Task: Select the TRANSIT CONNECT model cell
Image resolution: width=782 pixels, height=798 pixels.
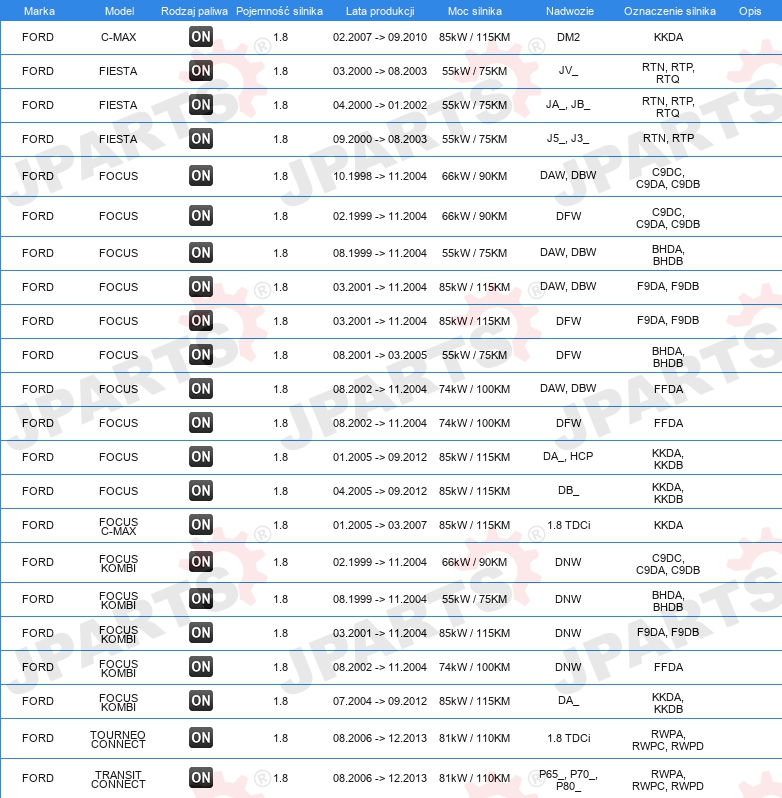Action: point(118,779)
